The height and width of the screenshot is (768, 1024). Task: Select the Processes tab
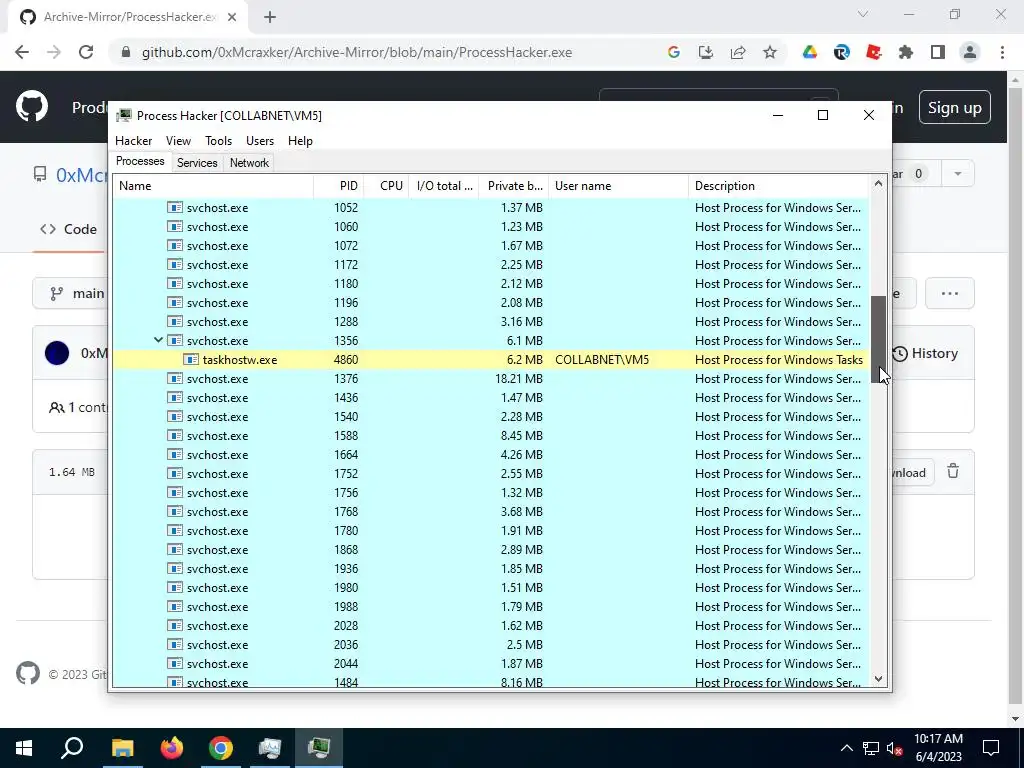pyautogui.click(x=140, y=161)
